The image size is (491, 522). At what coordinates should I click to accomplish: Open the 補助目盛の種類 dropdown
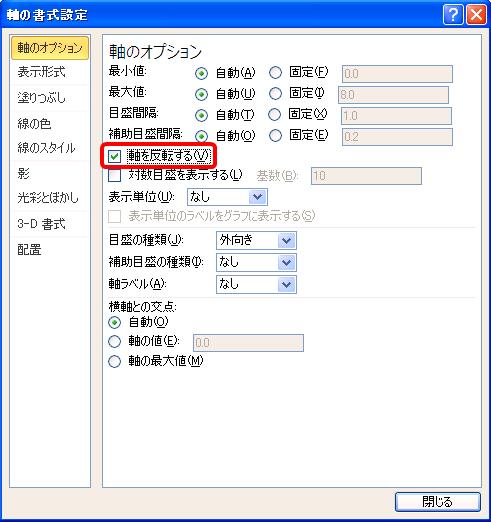point(256,262)
